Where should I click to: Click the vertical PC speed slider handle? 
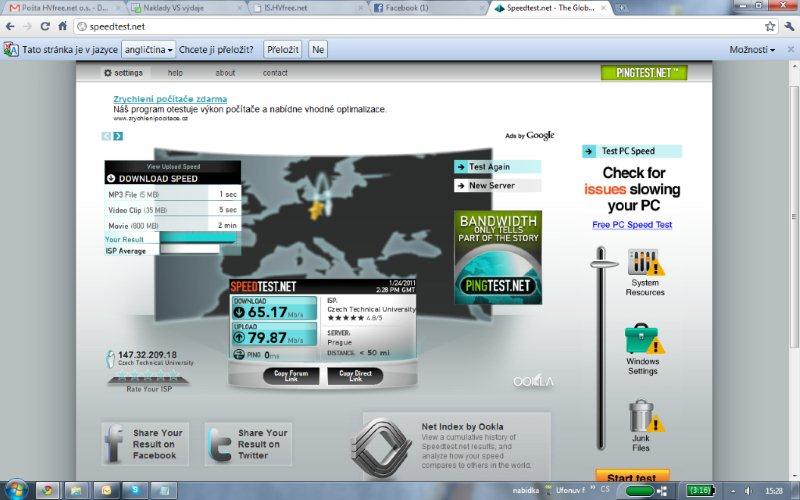(x=604, y=264)
